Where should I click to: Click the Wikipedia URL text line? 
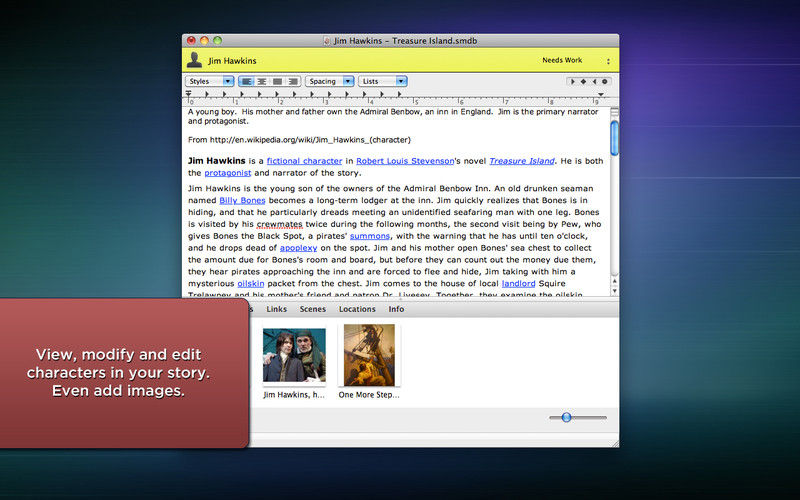coord(299,139)
